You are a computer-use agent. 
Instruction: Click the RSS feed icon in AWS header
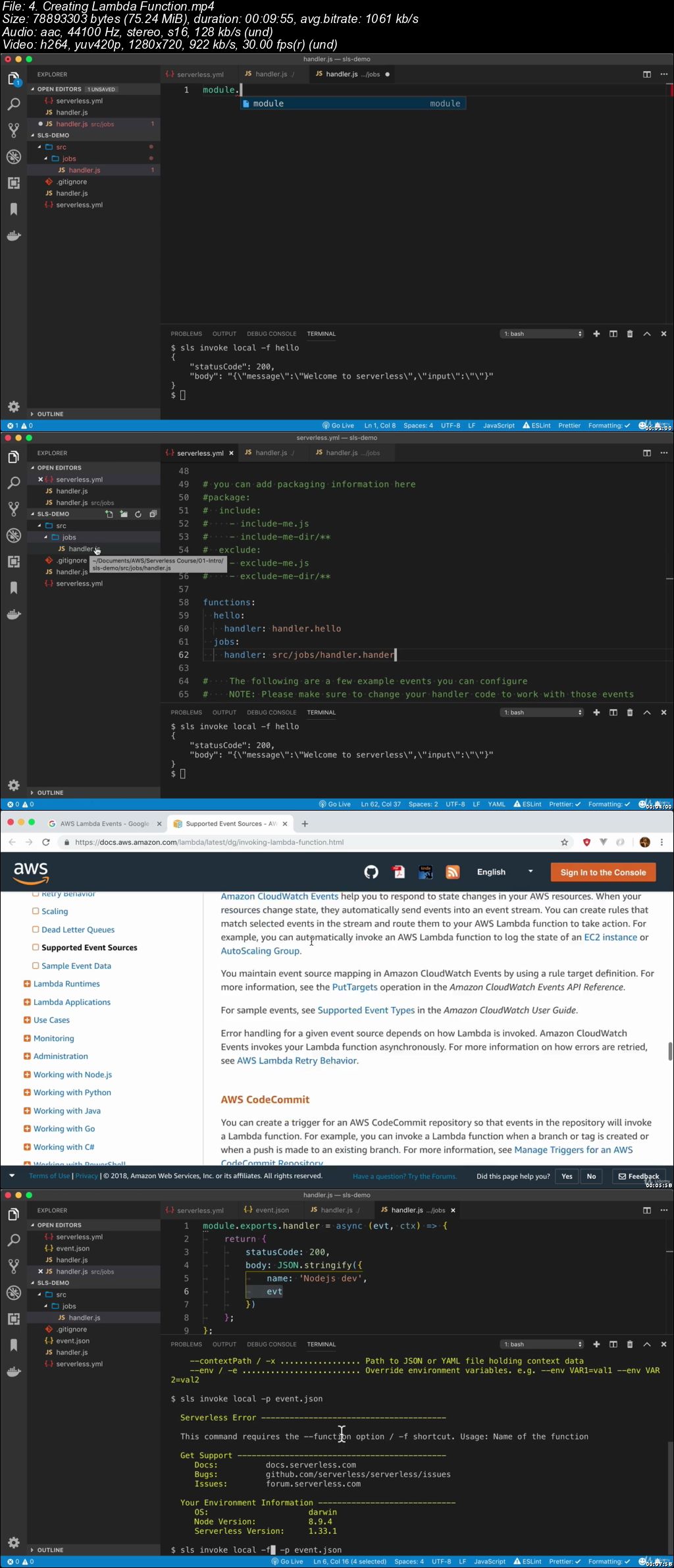[453, 872]
